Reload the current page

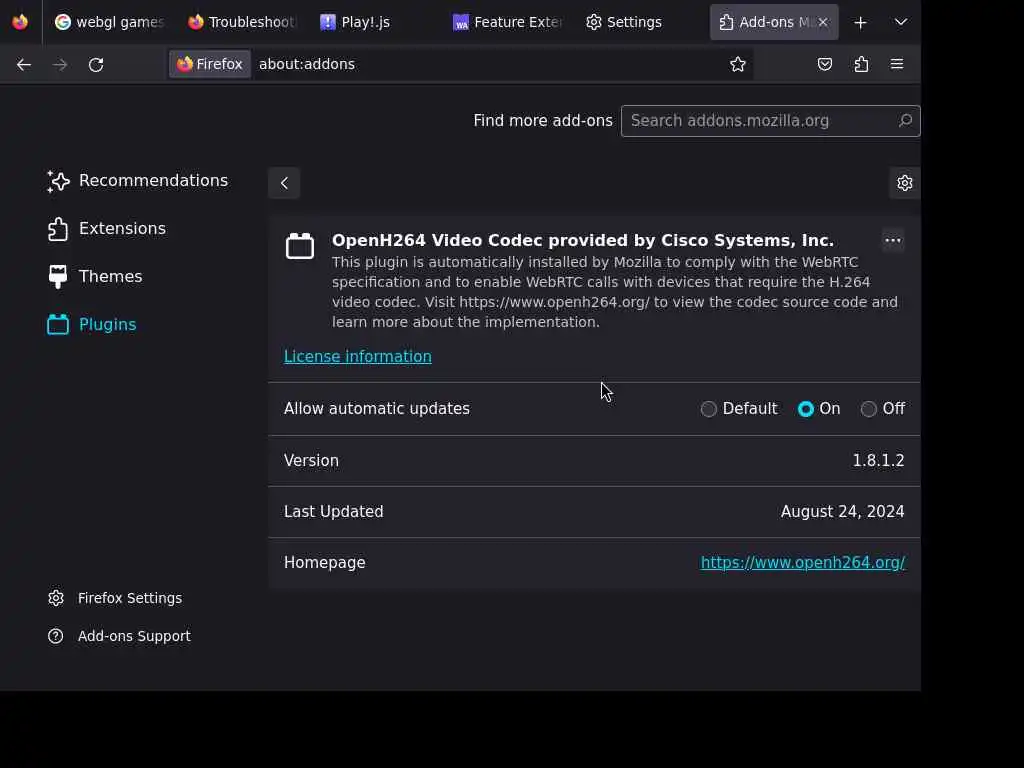(96, 64)
